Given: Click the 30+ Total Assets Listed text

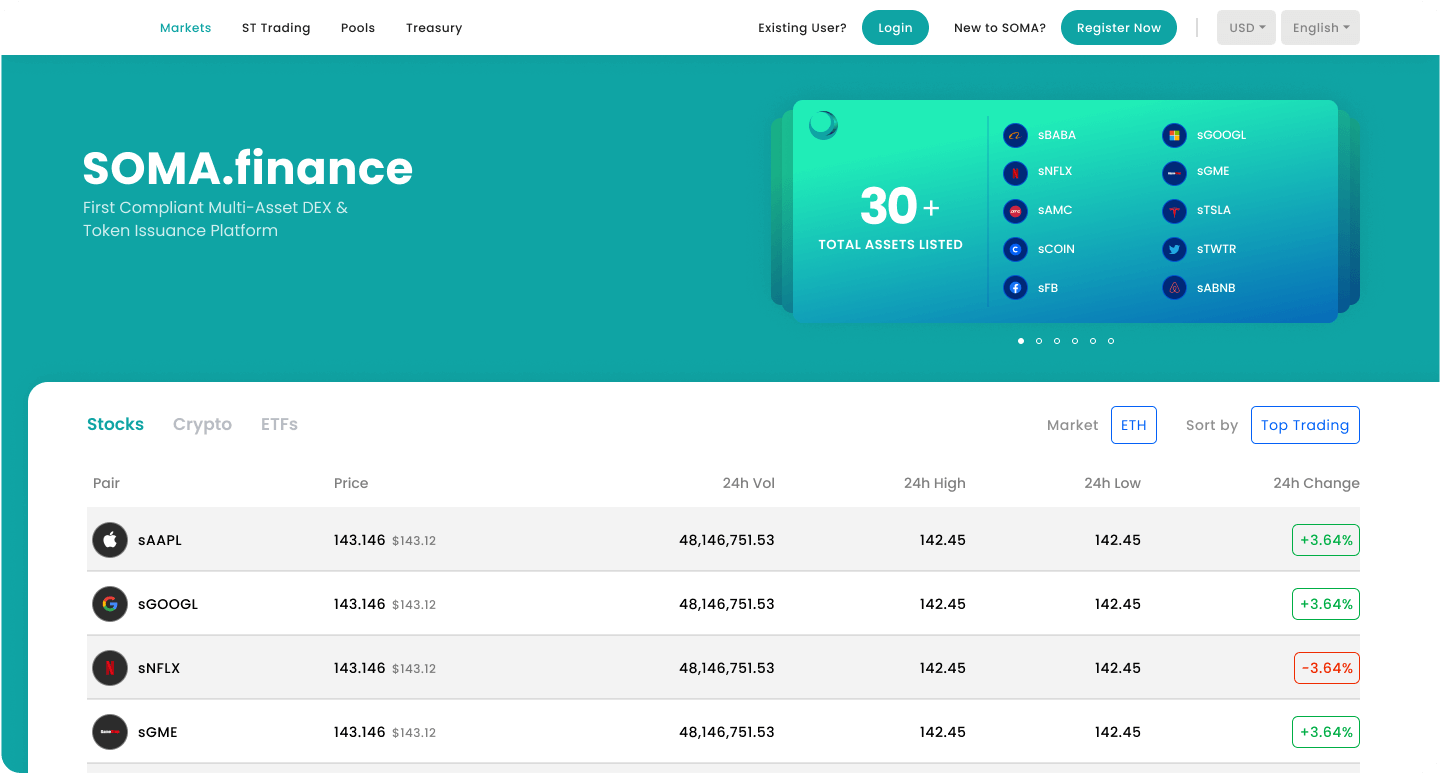Looking at the screenshot, I should click(891, 219).
